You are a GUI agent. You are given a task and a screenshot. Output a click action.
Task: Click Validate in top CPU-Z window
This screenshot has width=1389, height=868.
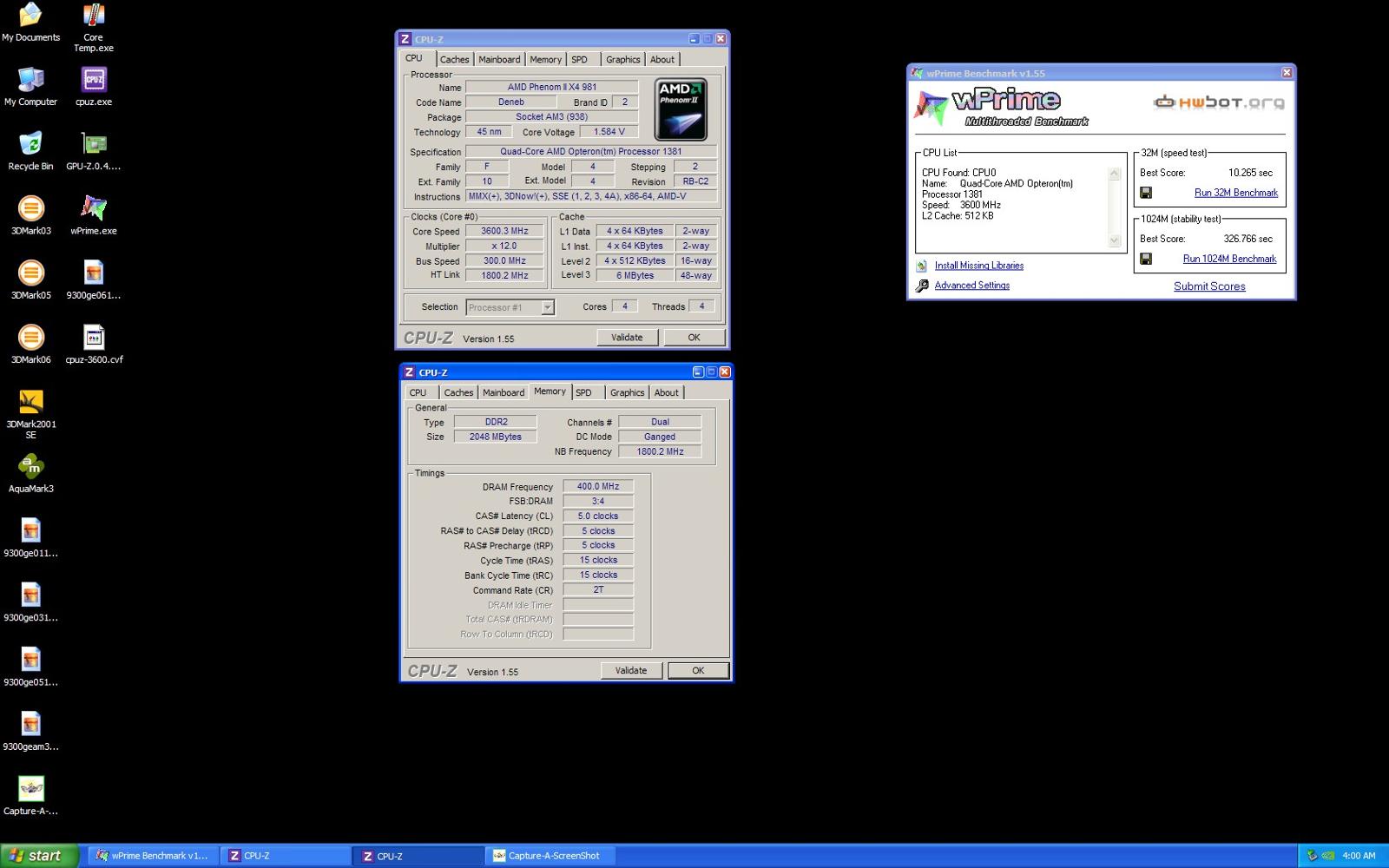(x=627, y=338)
